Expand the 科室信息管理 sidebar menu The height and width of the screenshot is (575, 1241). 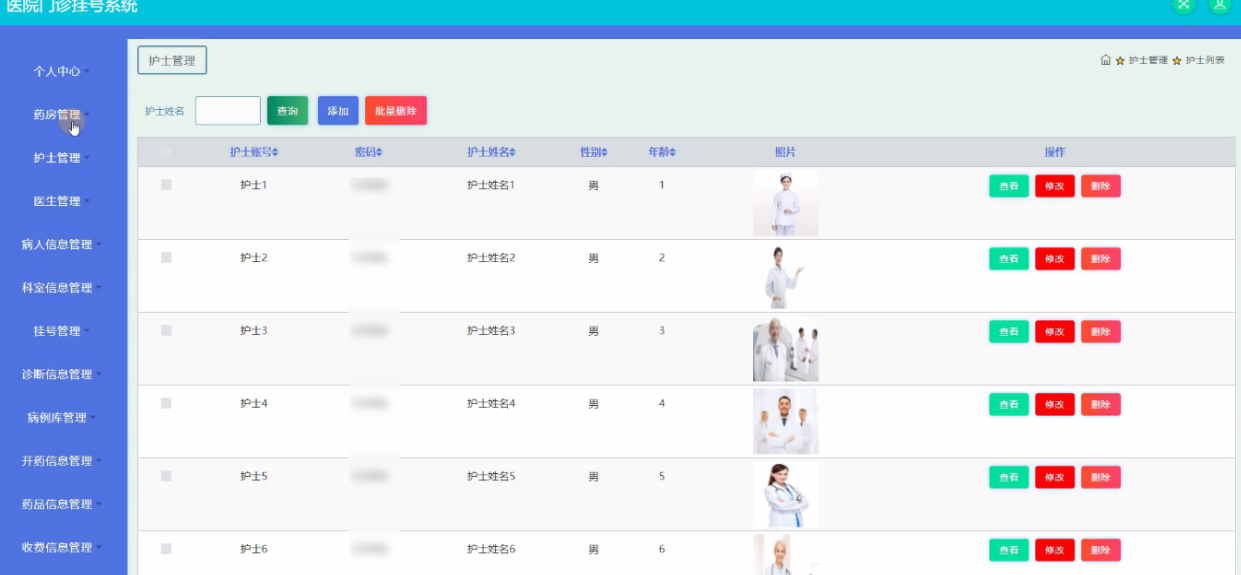click(63, 288)
